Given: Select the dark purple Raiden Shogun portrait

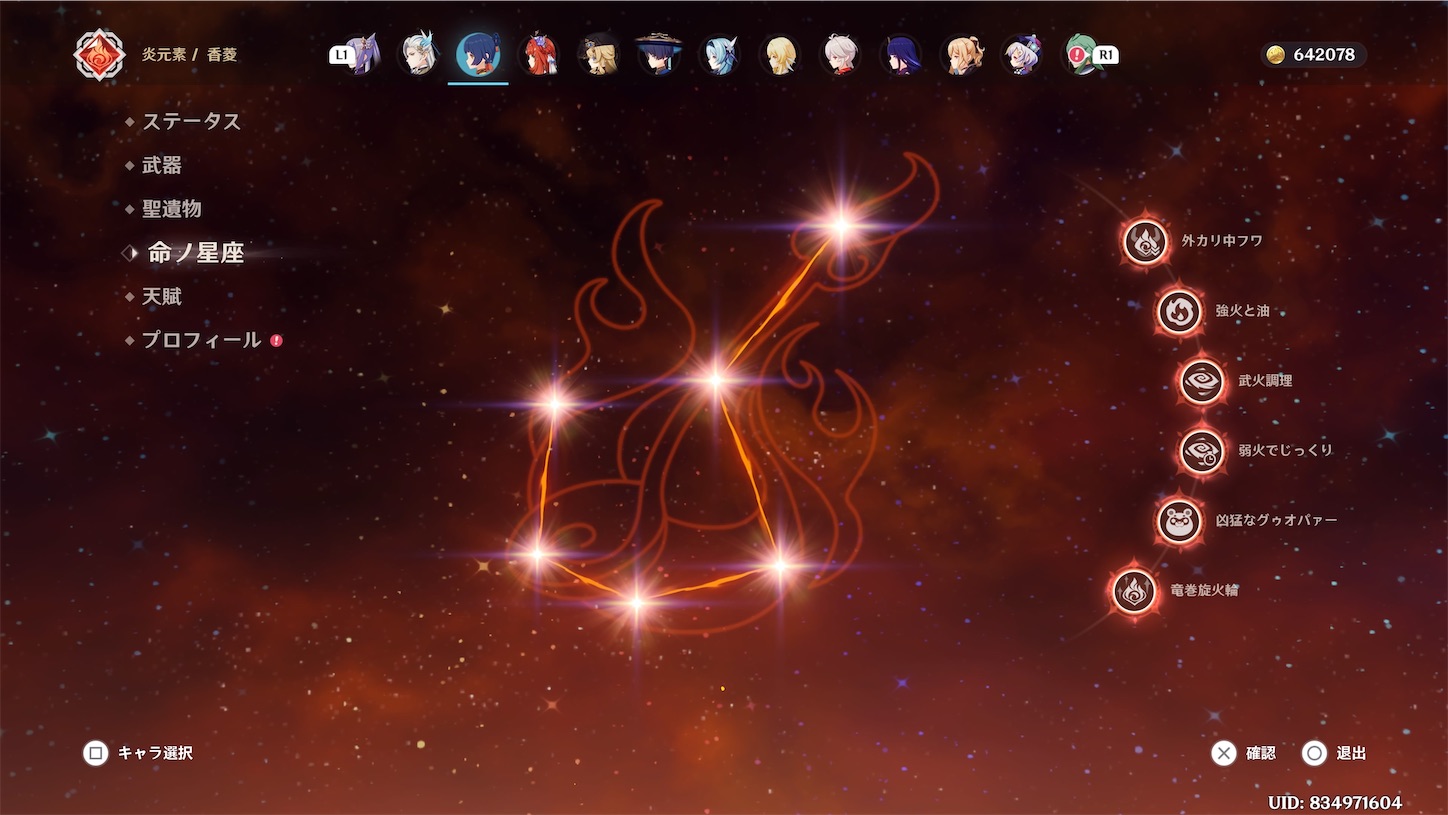Looking at the screenshot, I should click(x=900, y=54).
